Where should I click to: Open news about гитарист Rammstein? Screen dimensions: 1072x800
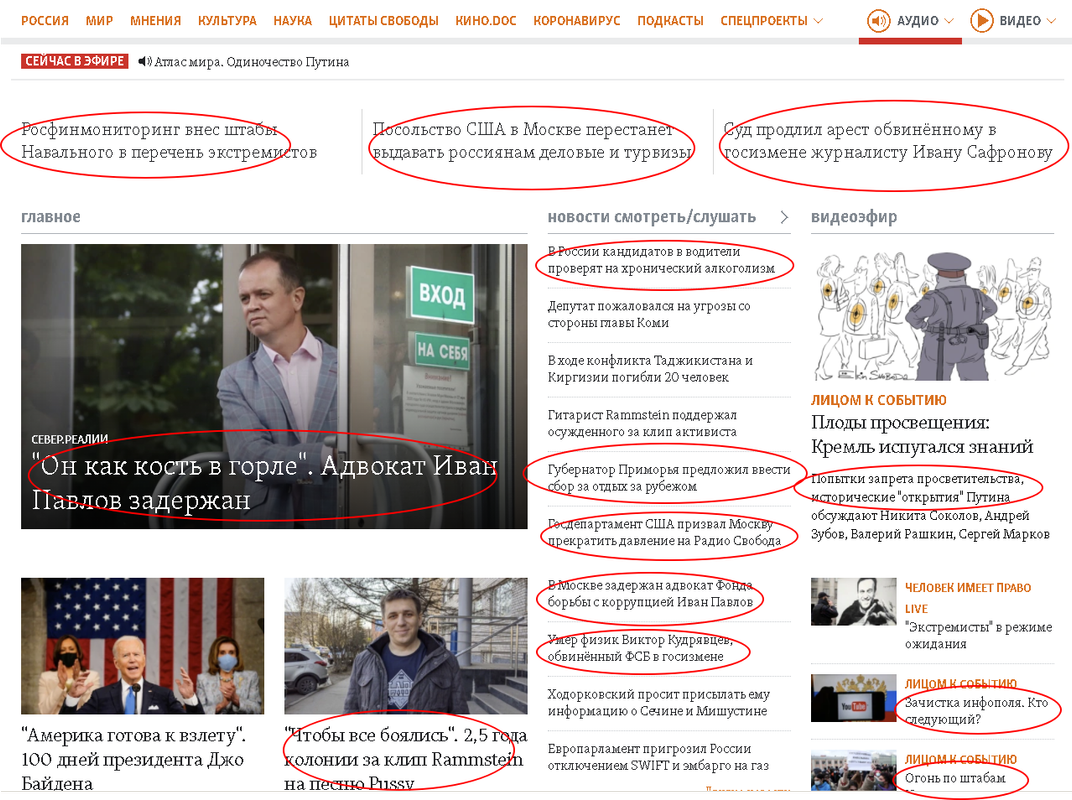642,423
